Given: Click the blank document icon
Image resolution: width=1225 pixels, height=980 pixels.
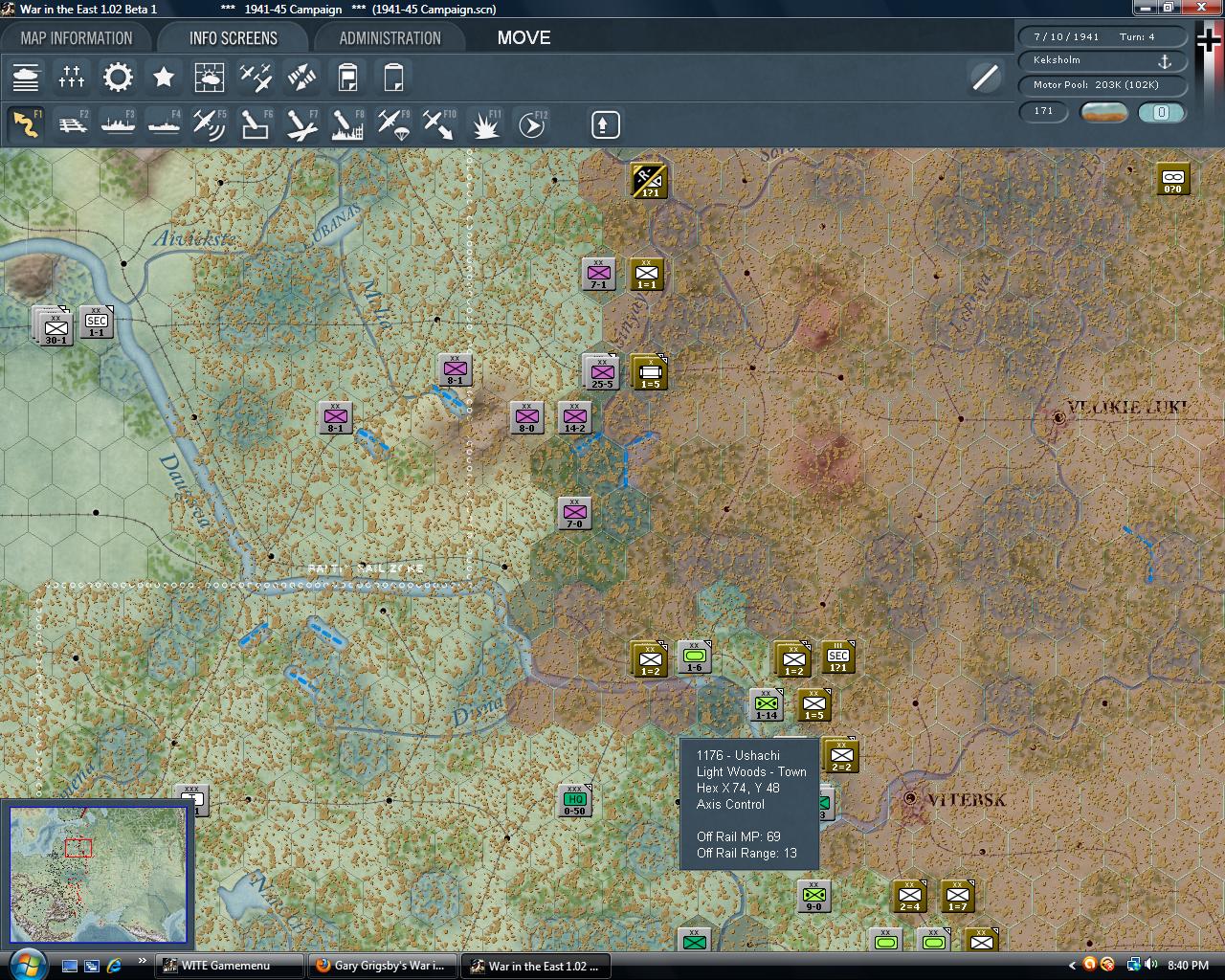Looking at the screenshot, I should [x=393, y=78].
